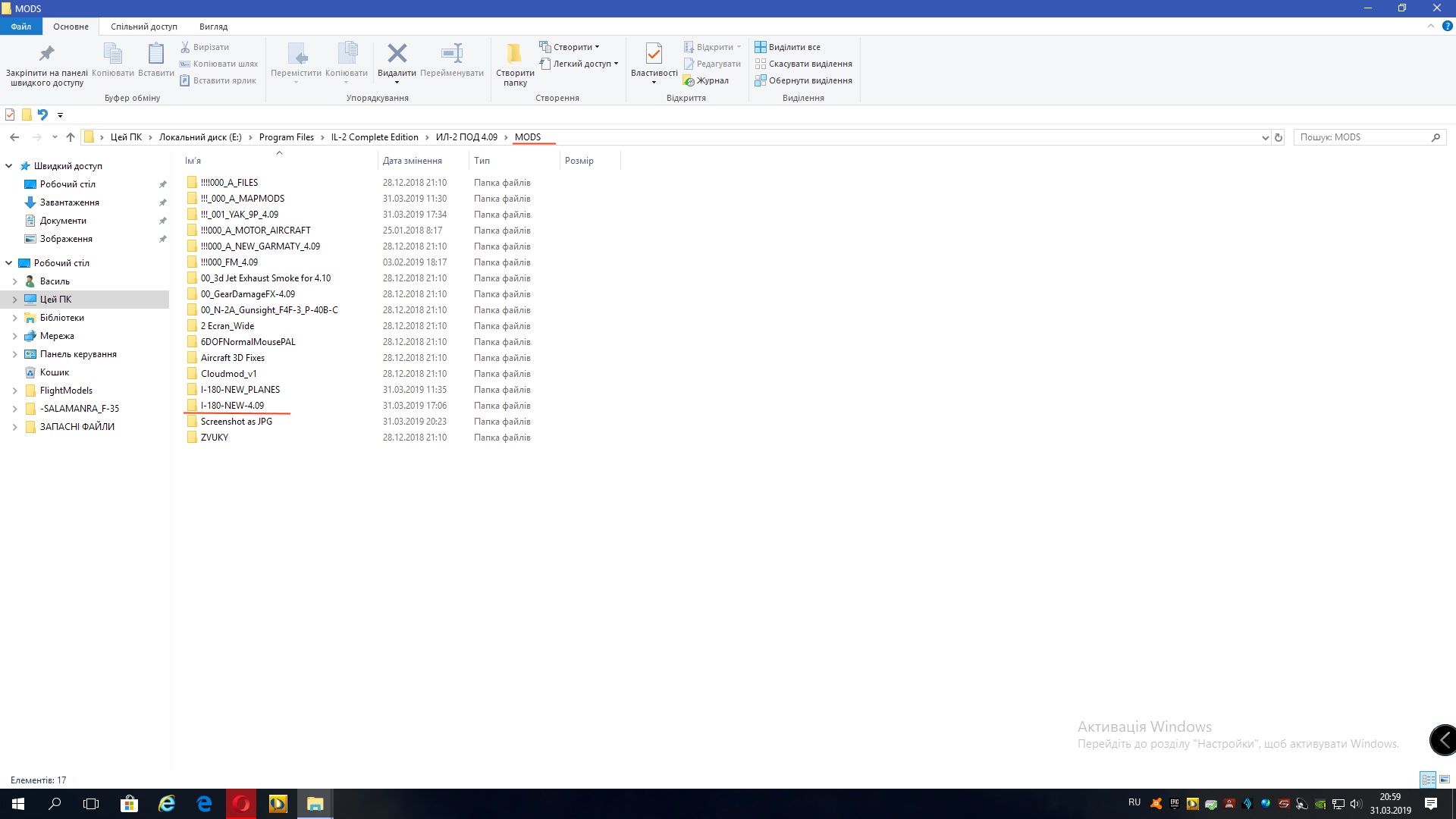
Task: Open the Файл menu tab
Action: point(21,27)
